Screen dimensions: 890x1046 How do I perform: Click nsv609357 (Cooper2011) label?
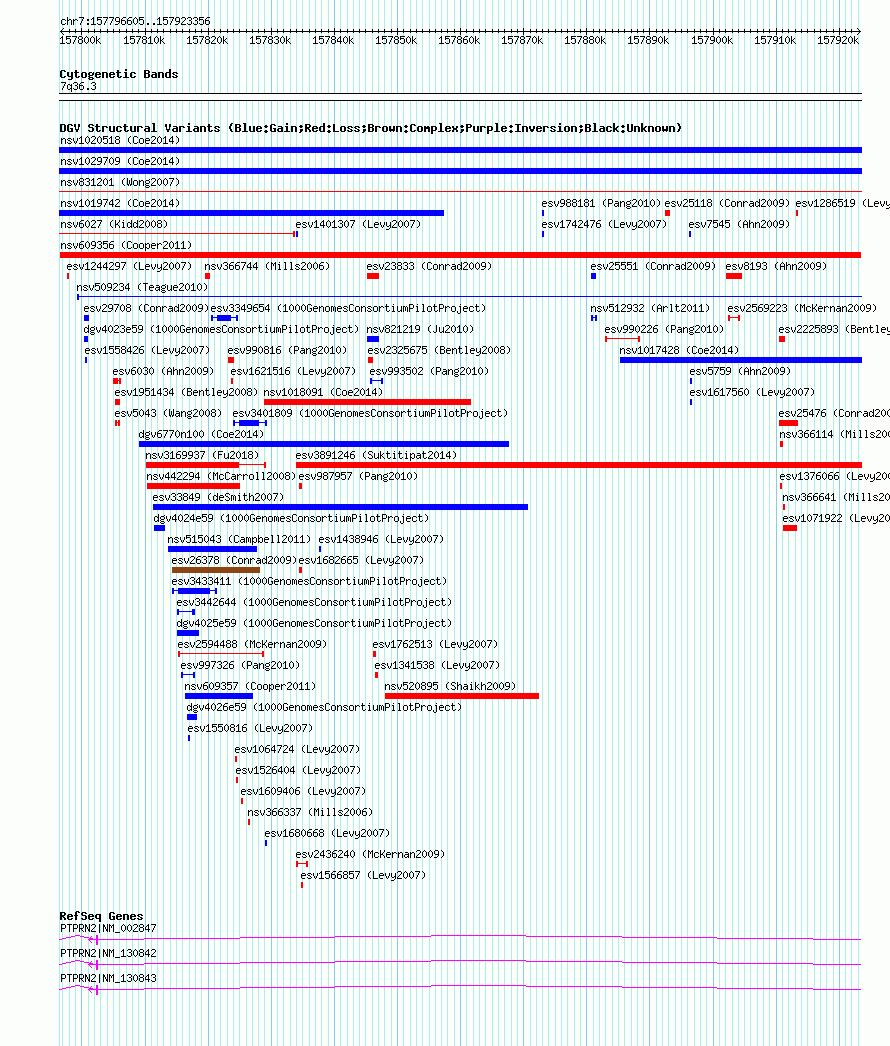[x=250, y=686]
